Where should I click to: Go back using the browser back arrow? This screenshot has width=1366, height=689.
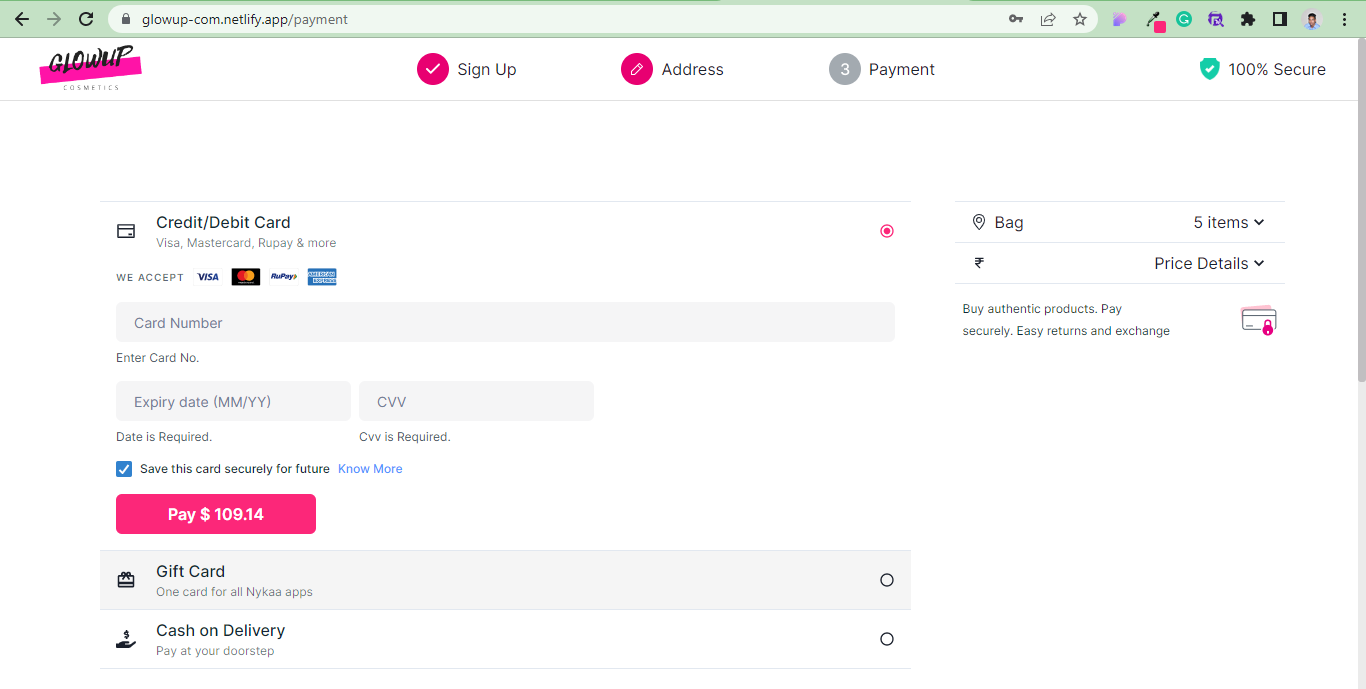(22, 19)
